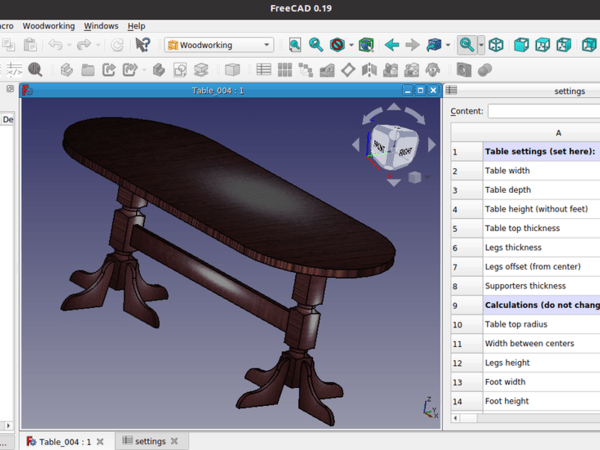Click the Undo arrow in toolbar
Image resolution: width=600 pixels, height=450 pixels.
coord(56,45)
